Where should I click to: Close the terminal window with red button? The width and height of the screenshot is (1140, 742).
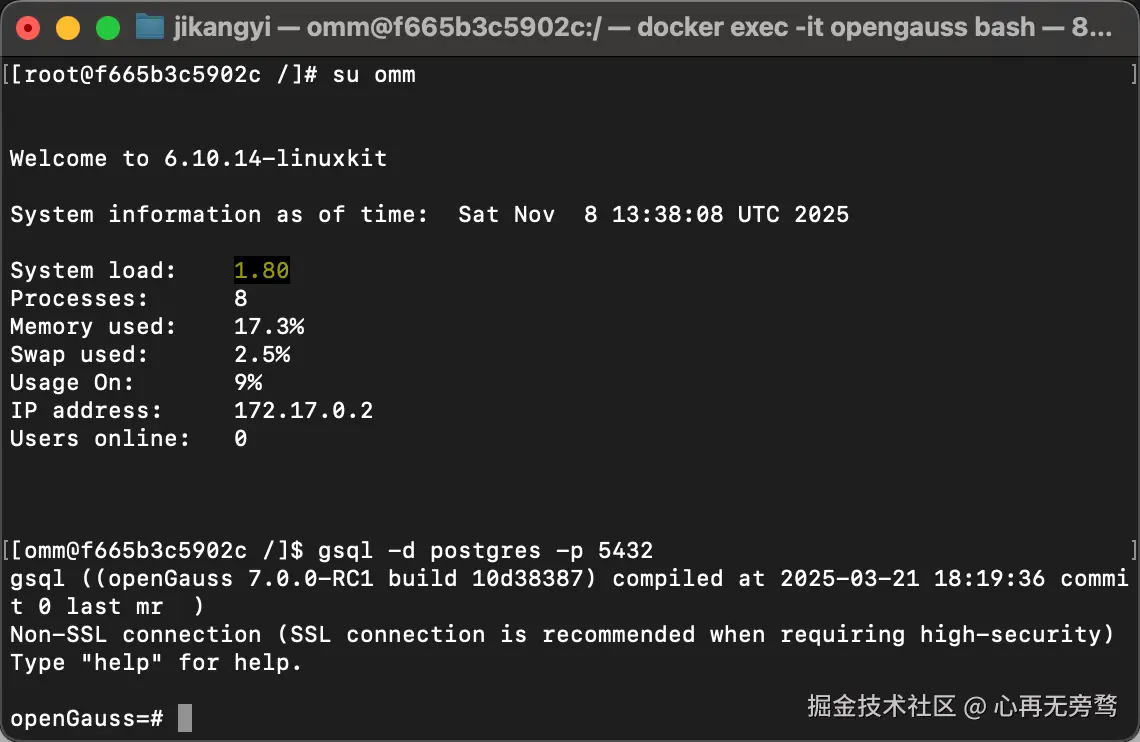(28, 28)
